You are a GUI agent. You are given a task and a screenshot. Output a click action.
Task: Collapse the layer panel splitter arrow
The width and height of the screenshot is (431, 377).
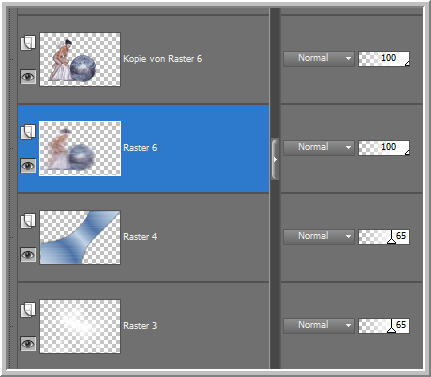[275, 160]
